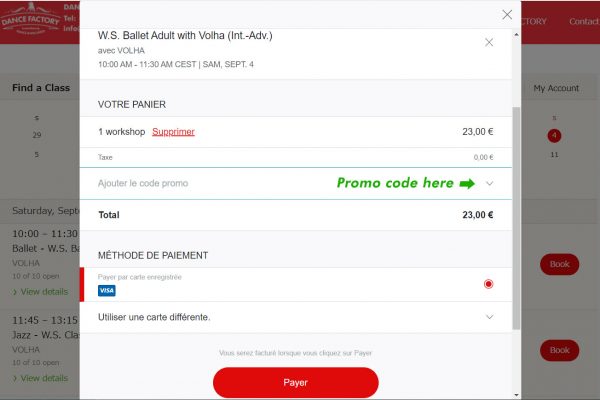Click the green promo code arrow
The height and width of the screenshot is (400, 600).
[467, 184]
